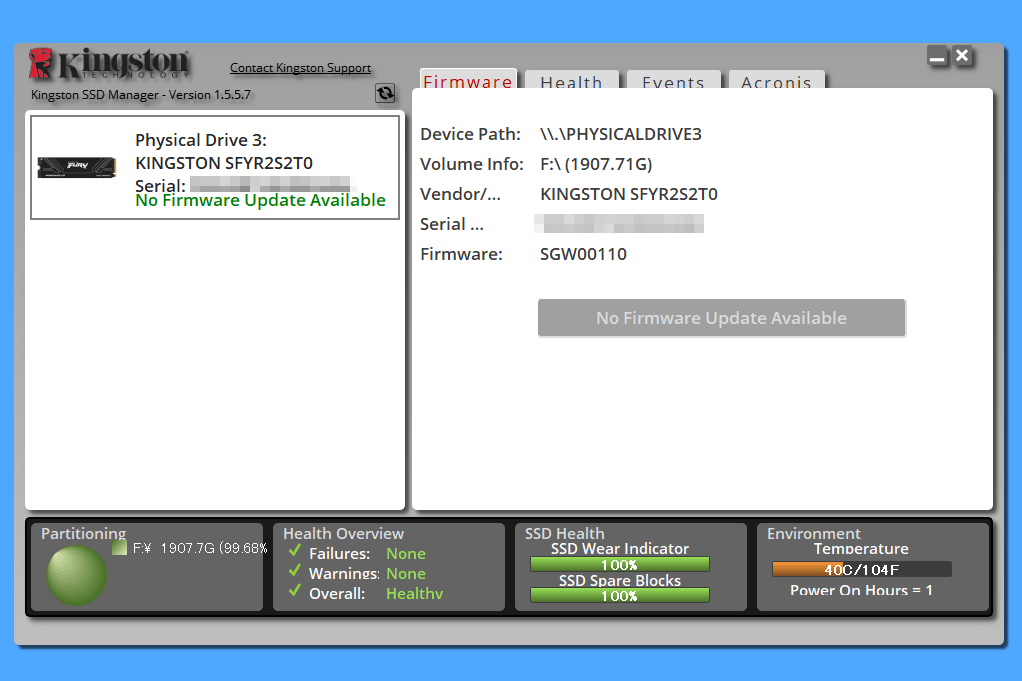Click the refresh drive list icon
This screenshot has width=1022, height=681.
coord(385,93)
